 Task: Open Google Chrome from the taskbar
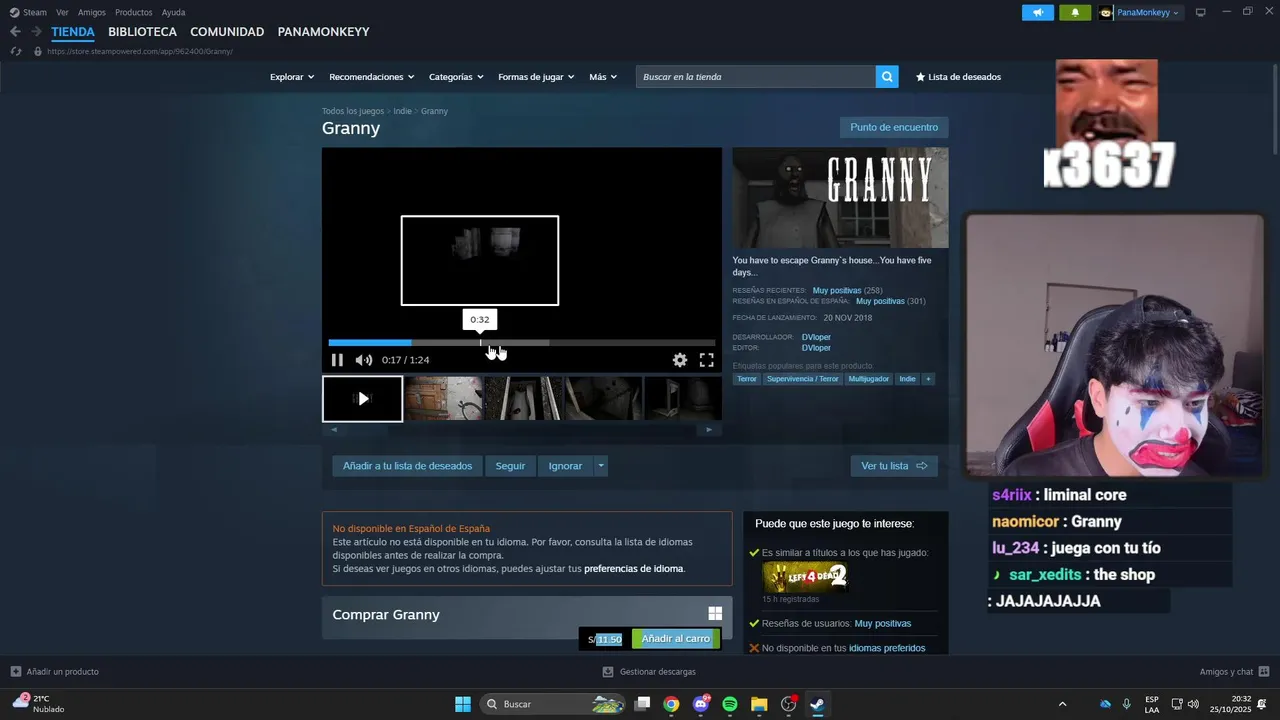click(x=671, y=704)
